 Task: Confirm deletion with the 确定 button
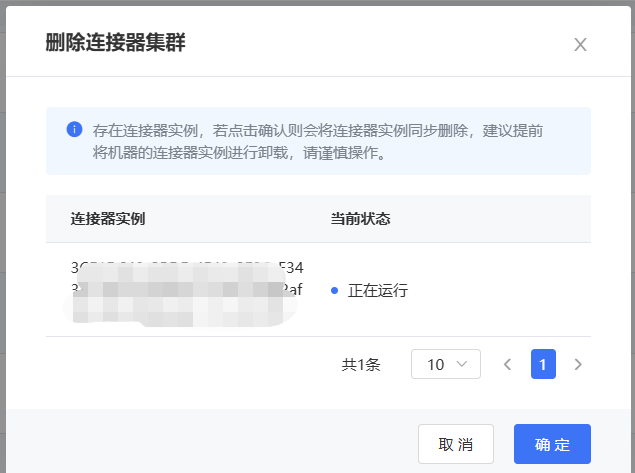[x=552, y=444]
